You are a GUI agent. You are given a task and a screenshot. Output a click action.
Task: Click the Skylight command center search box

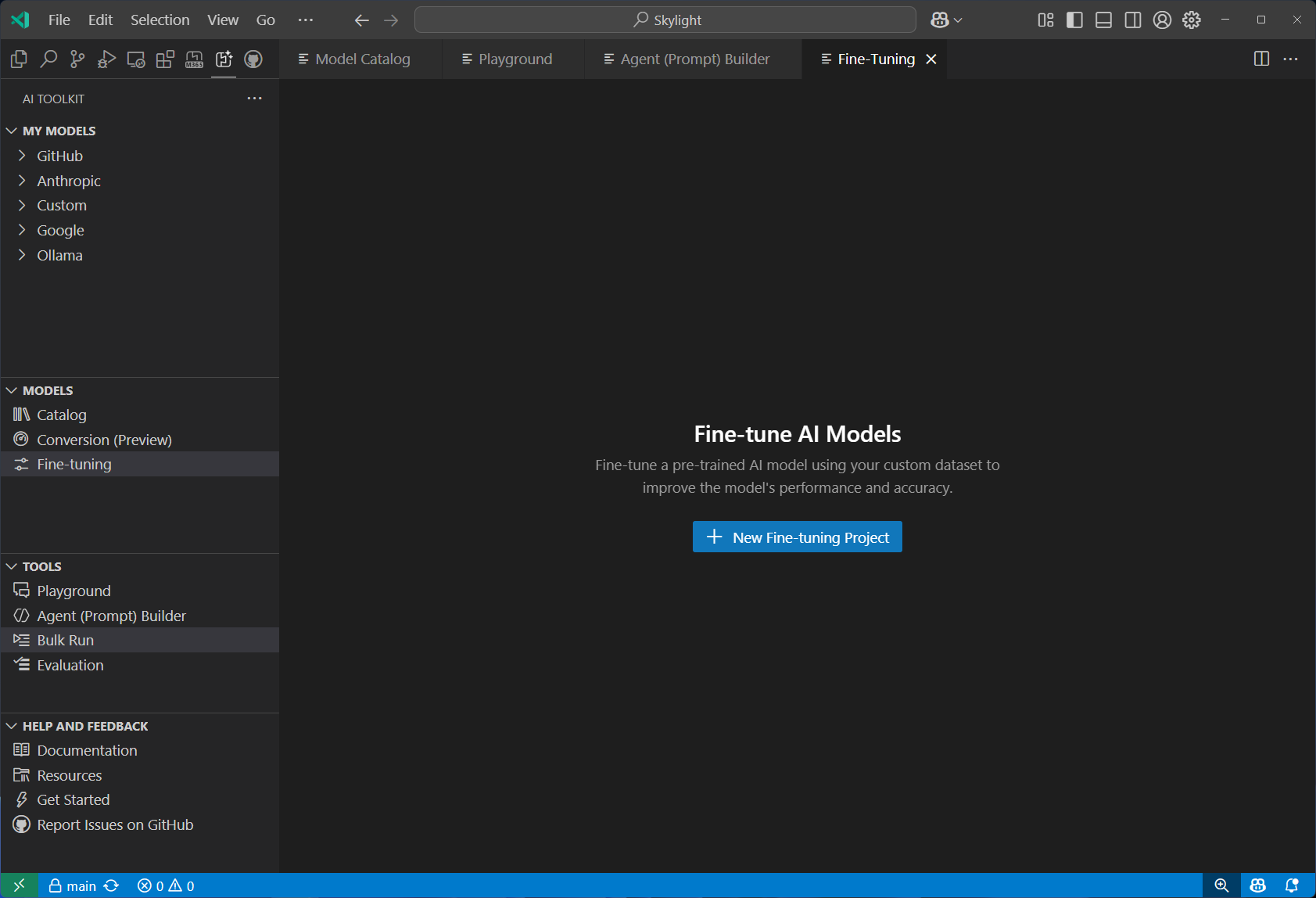coord(665,20)
